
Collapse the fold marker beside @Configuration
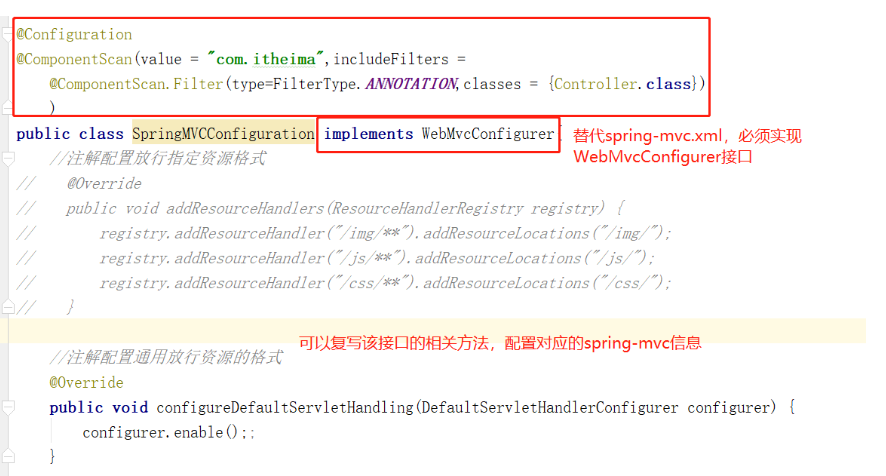pos(7,35)
